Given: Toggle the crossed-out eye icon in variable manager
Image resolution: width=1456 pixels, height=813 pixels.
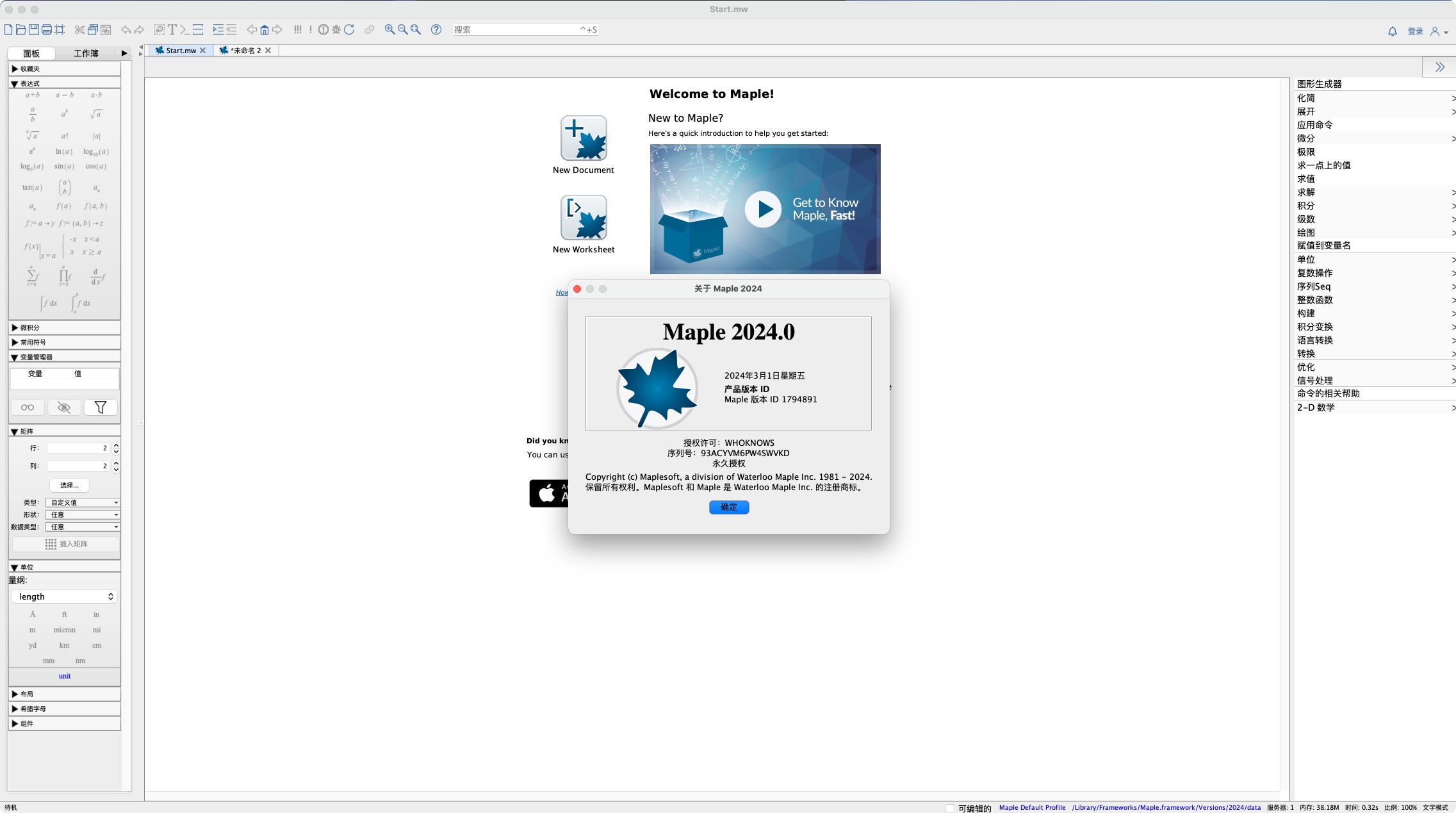Looking at the screenshot, I should (x=64, y=407).
